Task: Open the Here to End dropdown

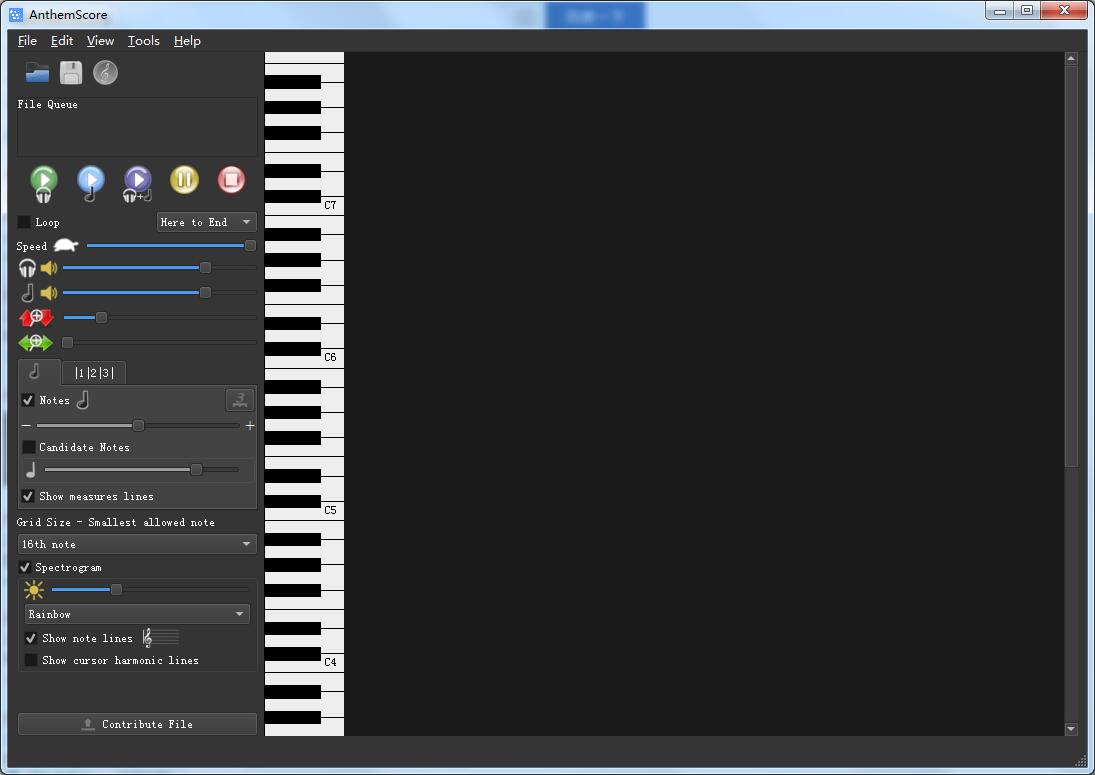Action: pyautogui.click(x=206, y=222)
